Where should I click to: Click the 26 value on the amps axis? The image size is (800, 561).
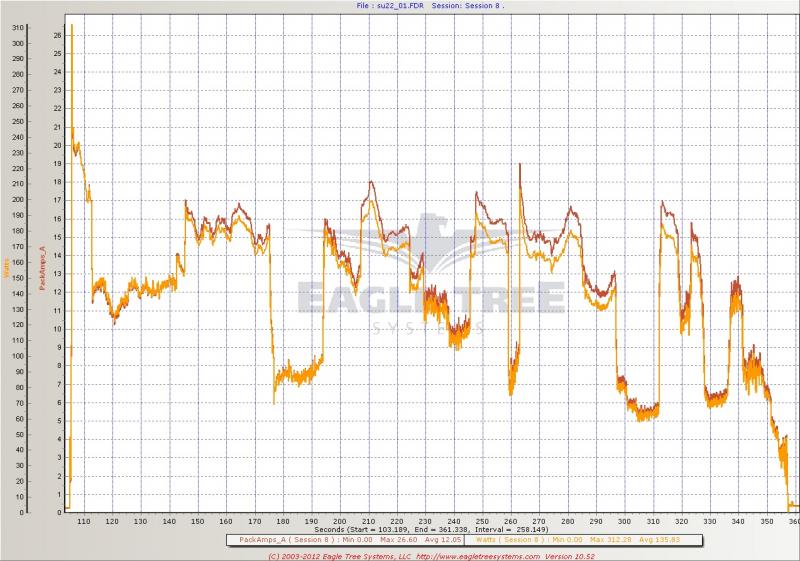[x=57, y=35]
